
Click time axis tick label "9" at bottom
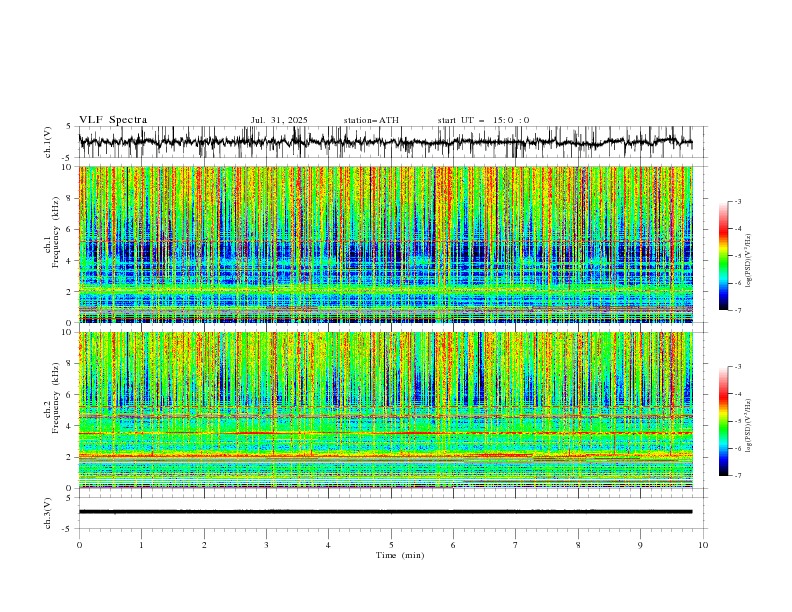click(640, 545)
